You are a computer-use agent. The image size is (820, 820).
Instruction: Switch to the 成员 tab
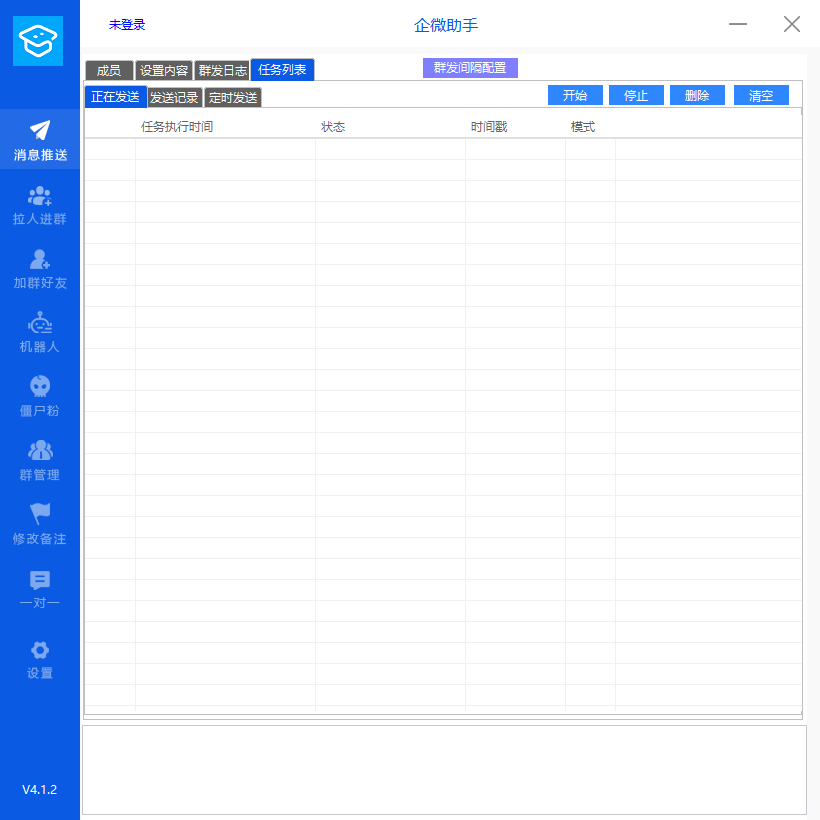tap(109, 71)
